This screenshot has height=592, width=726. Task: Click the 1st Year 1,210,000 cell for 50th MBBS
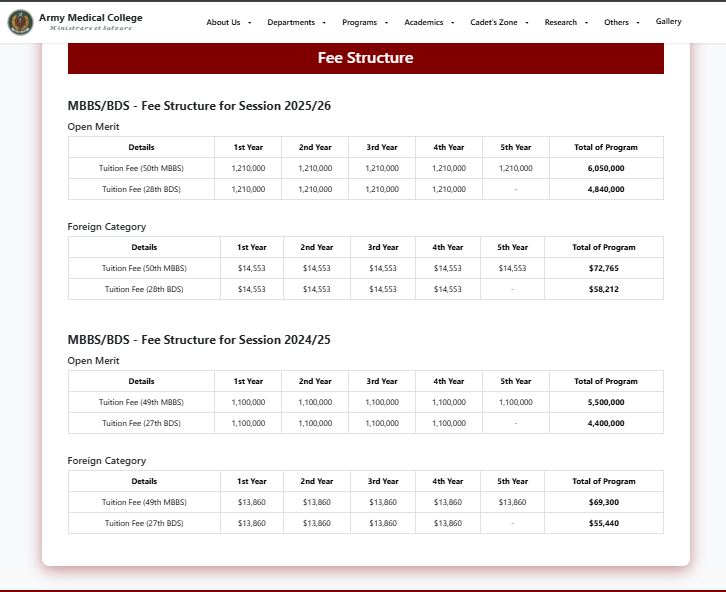pos(248,168)
